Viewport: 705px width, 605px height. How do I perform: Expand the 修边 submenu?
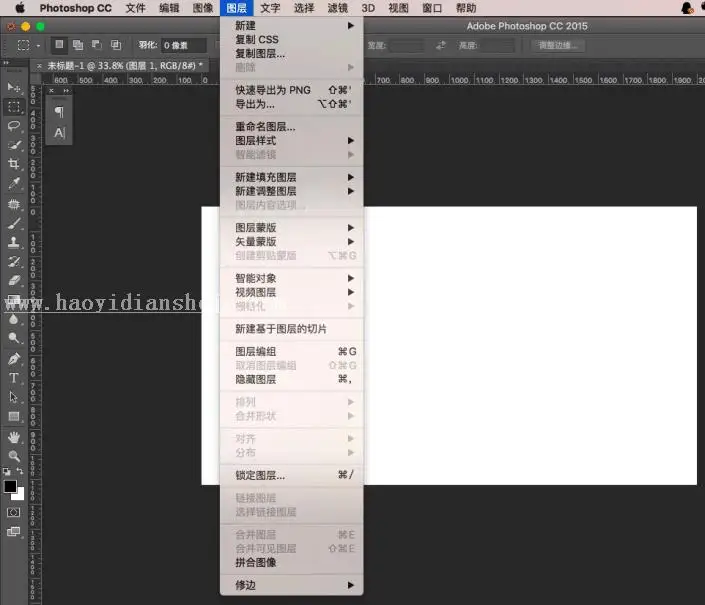click(292, 585)
